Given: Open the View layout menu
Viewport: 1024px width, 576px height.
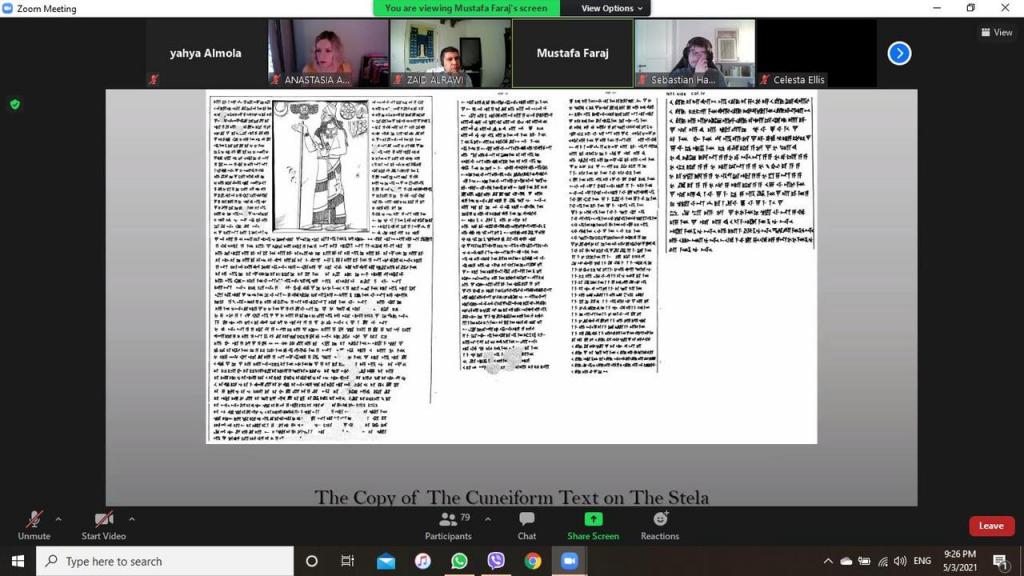Looking at the screenshot, I should [x=996, y=32].
